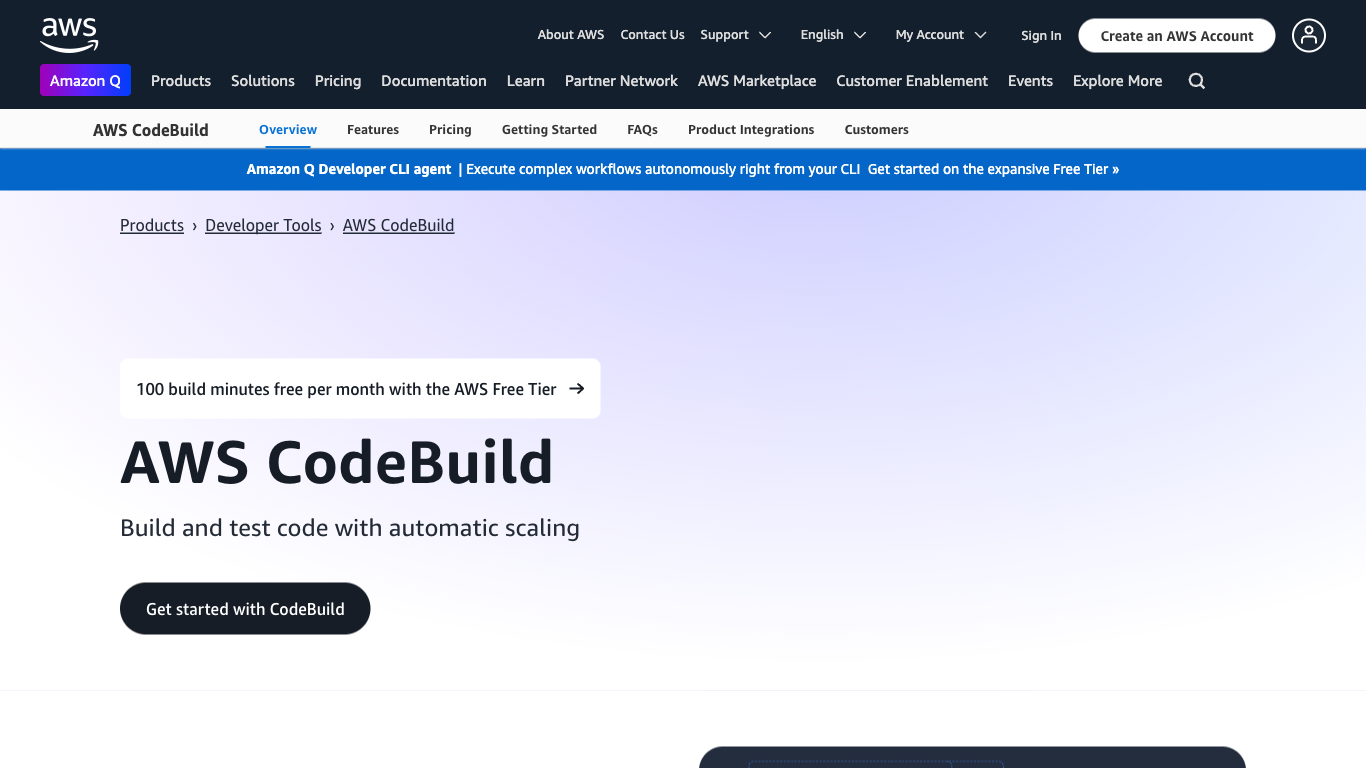Open the search magnifier icon

[x=1197, y=81]
